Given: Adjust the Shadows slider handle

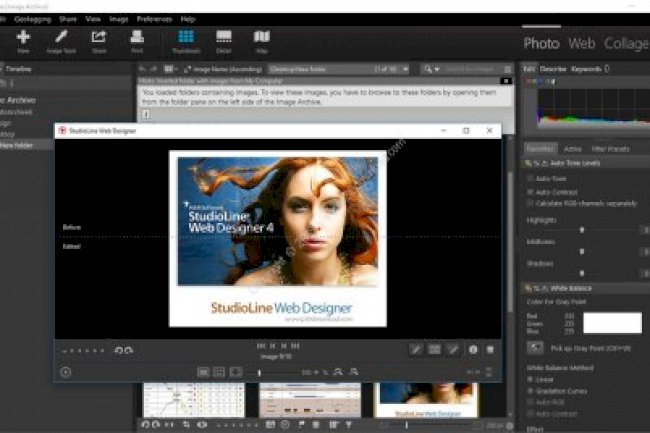Looking at the screenshot, I should (x=582, y=273).
